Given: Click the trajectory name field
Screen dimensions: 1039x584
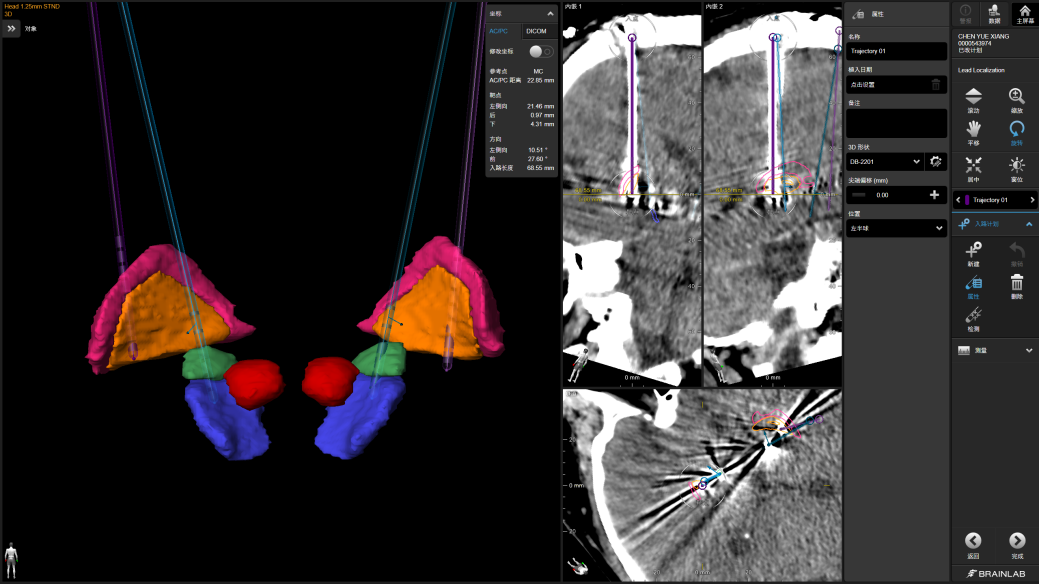Looking at the screenshot, I should pyautogui.click(x=895, y=50).
